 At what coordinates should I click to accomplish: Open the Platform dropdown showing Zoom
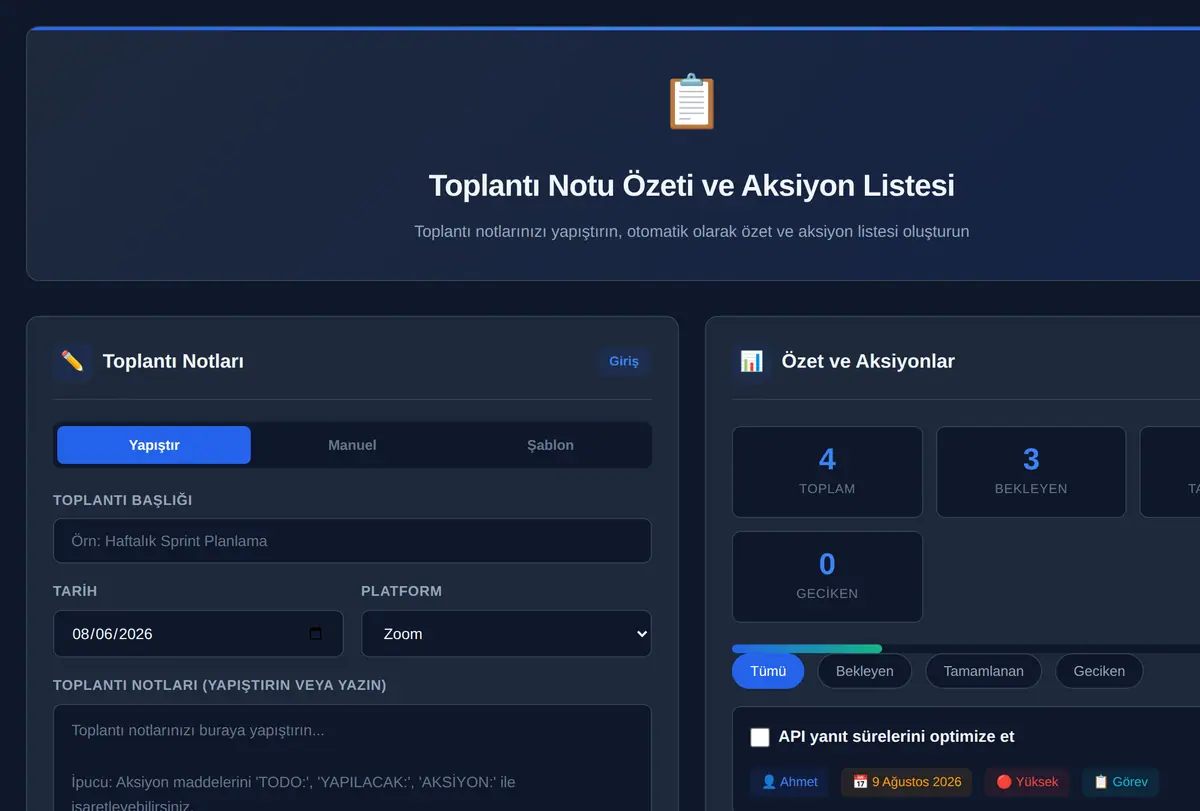point(506,634)
